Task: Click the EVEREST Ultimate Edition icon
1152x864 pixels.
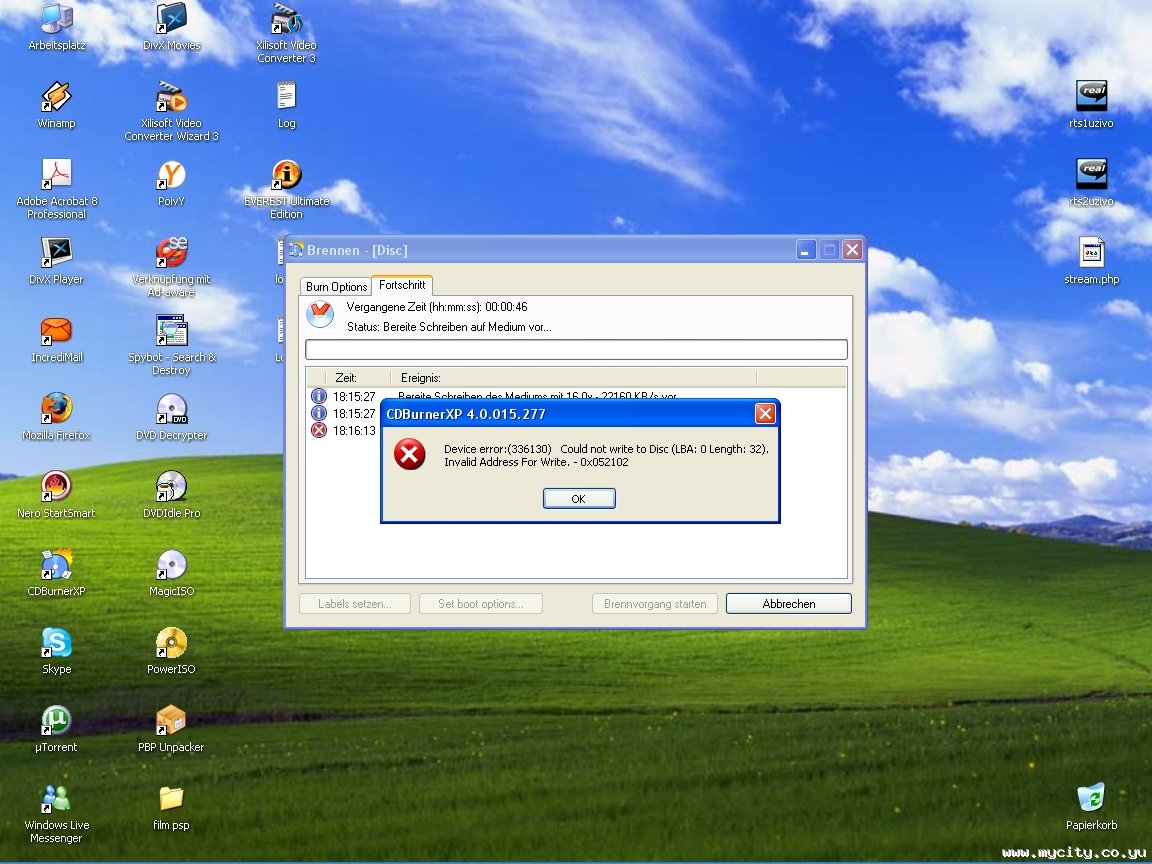Action: click(287, 190)
